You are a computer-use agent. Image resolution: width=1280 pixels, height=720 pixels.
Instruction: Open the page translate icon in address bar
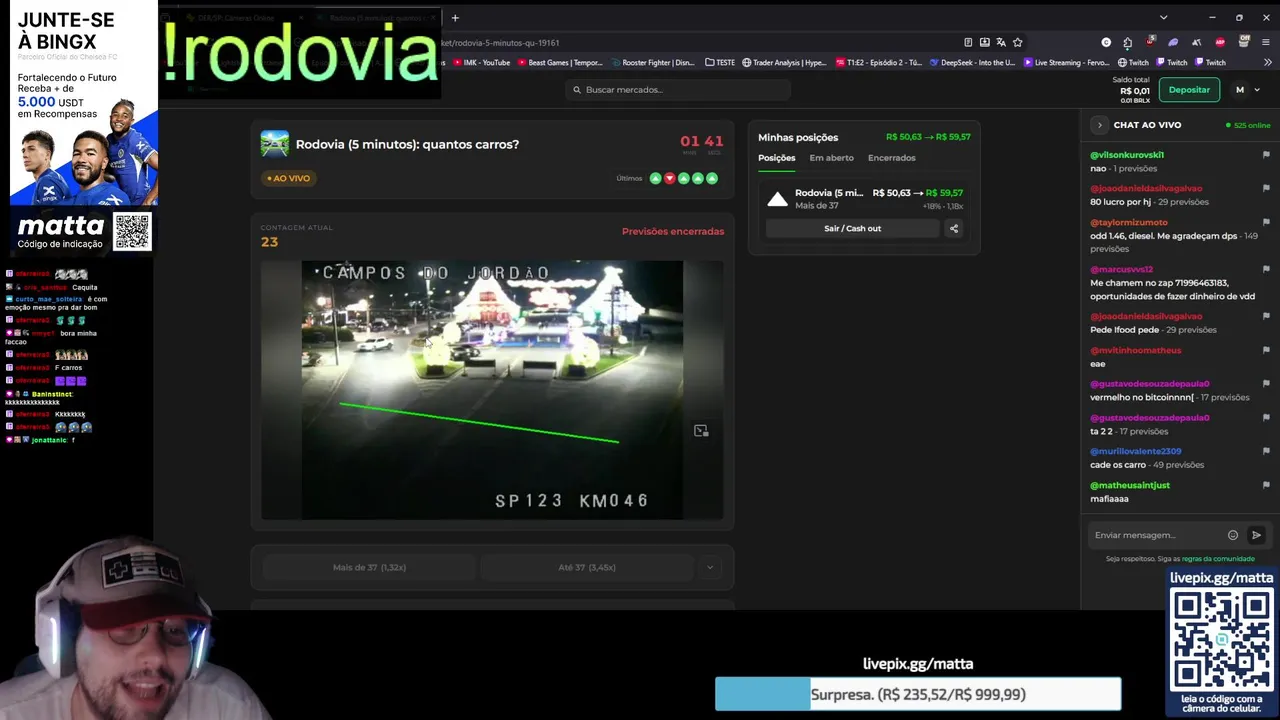click(x=1001, y=42)
